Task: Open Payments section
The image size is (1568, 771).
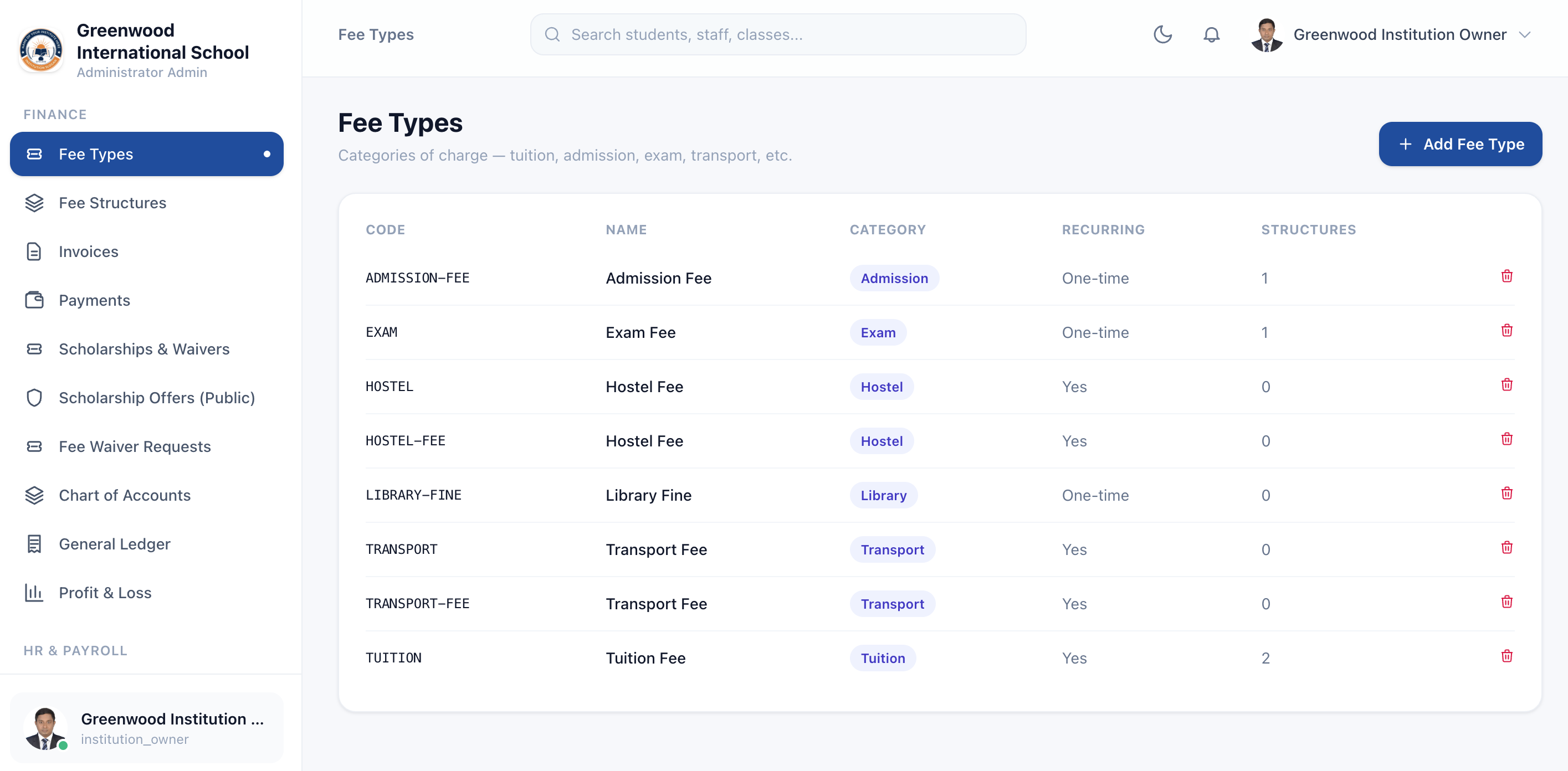Action: [147, 300]
